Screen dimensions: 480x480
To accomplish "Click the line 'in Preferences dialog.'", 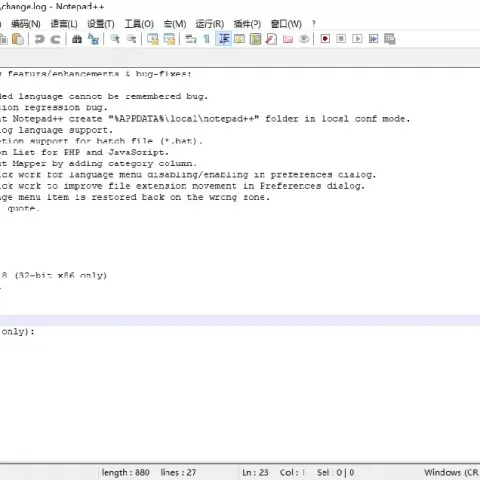I will point(182,186).
